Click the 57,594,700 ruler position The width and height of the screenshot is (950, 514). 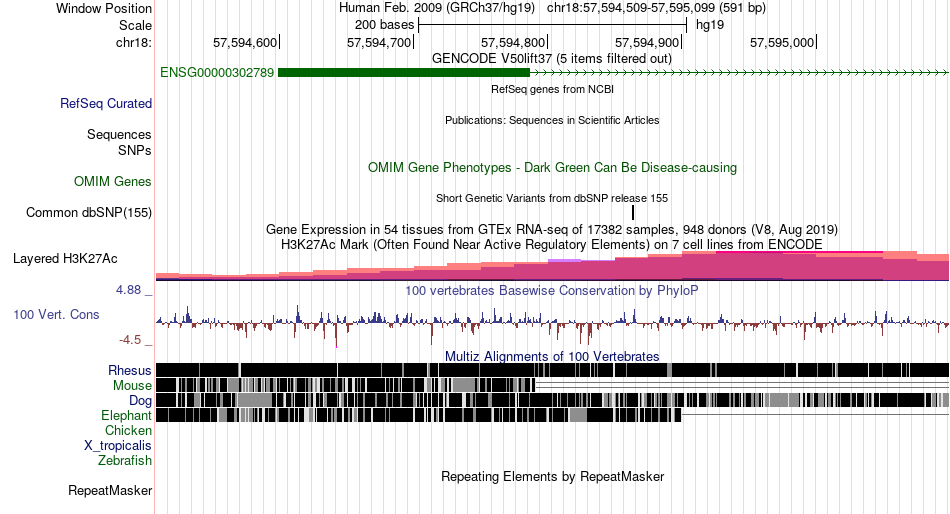coord(380,42)
